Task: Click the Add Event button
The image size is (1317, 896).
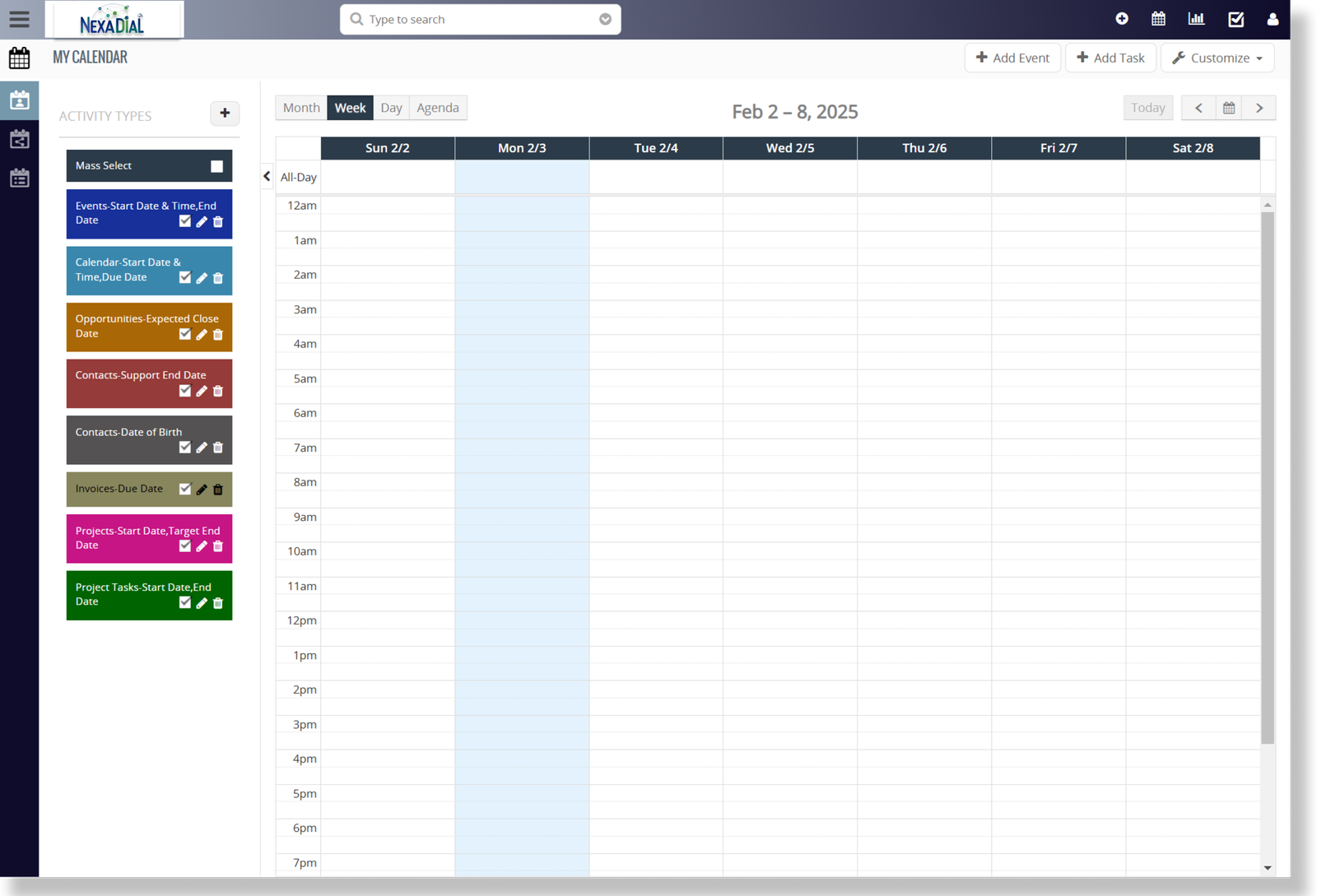Action: pyautogui.click(x=1012, y=58)
